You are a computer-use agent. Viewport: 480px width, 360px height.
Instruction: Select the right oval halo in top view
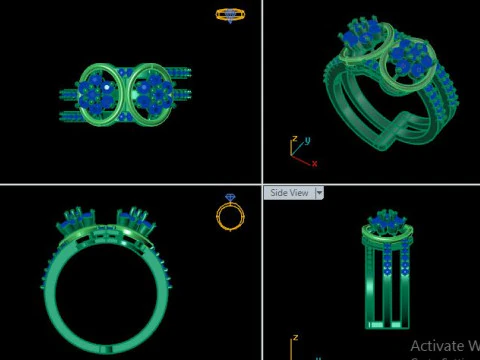point(151,95)
